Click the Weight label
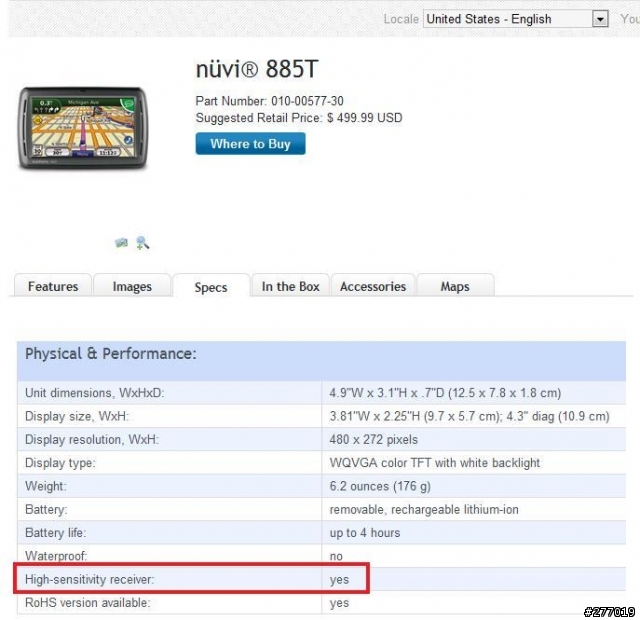Viewport: 640px width, 620px height. coord(45,486)
